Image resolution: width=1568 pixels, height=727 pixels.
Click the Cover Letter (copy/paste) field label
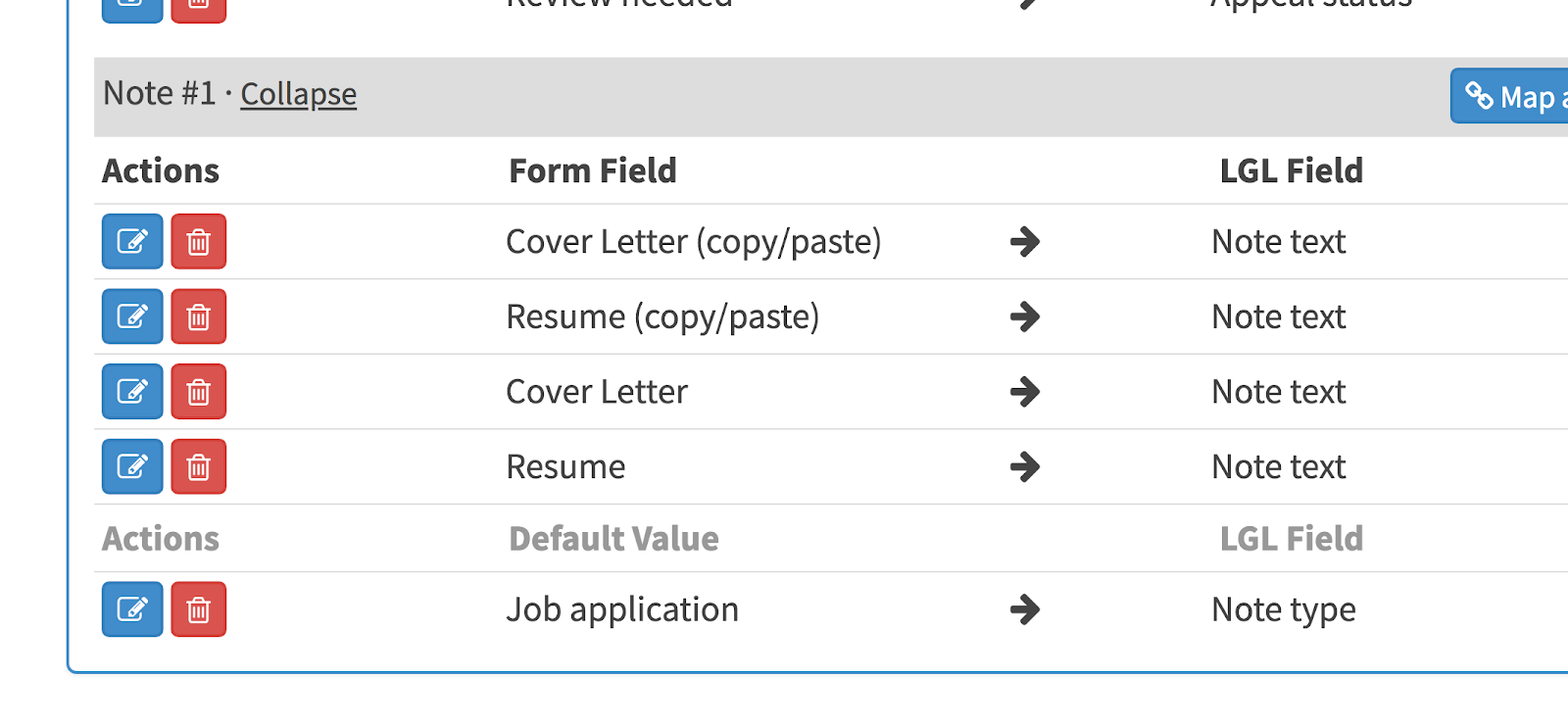(694, 241)
